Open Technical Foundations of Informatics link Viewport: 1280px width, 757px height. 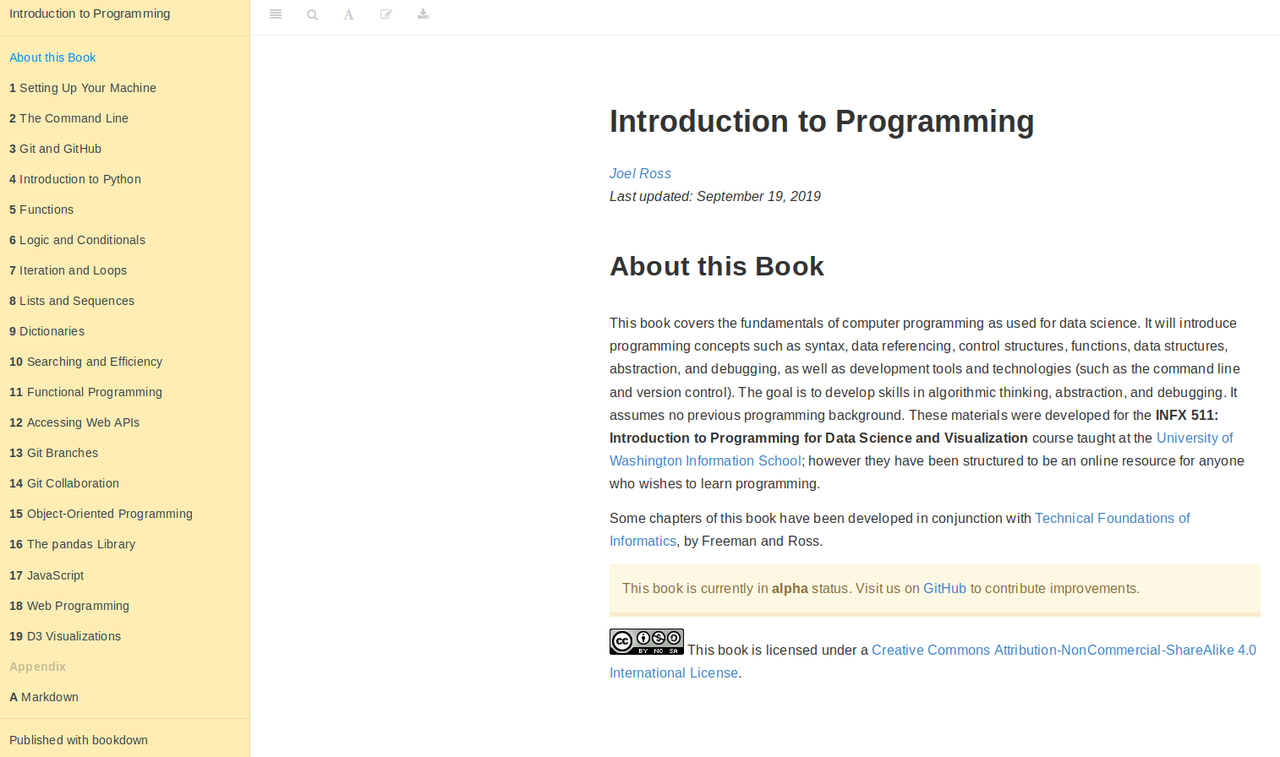pos(1111,518)
